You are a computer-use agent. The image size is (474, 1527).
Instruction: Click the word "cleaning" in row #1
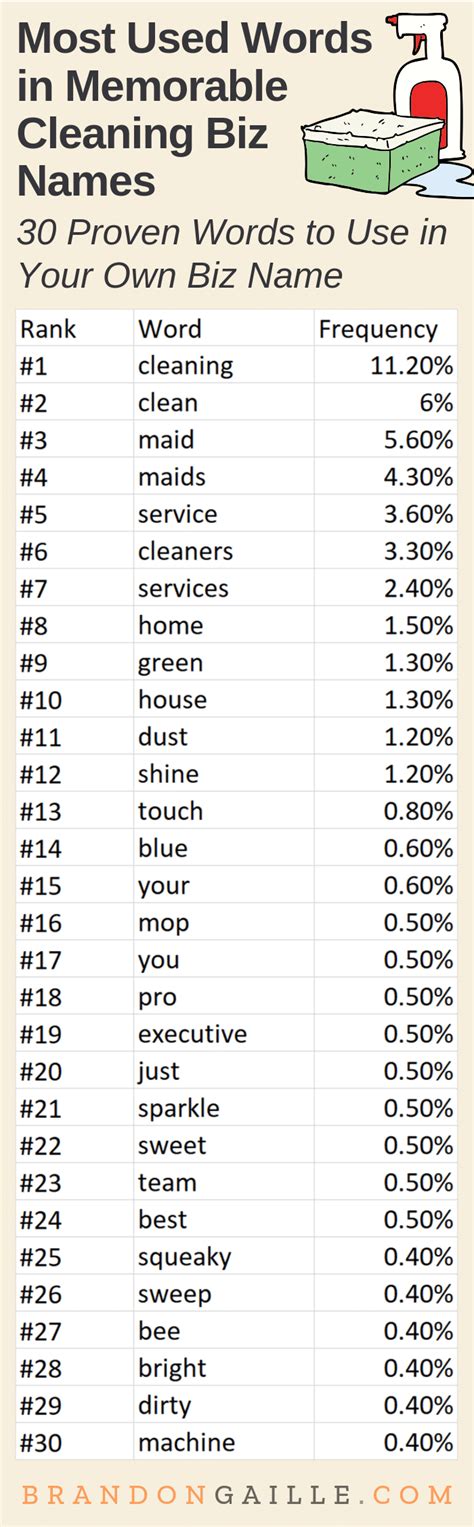(185, 366)
